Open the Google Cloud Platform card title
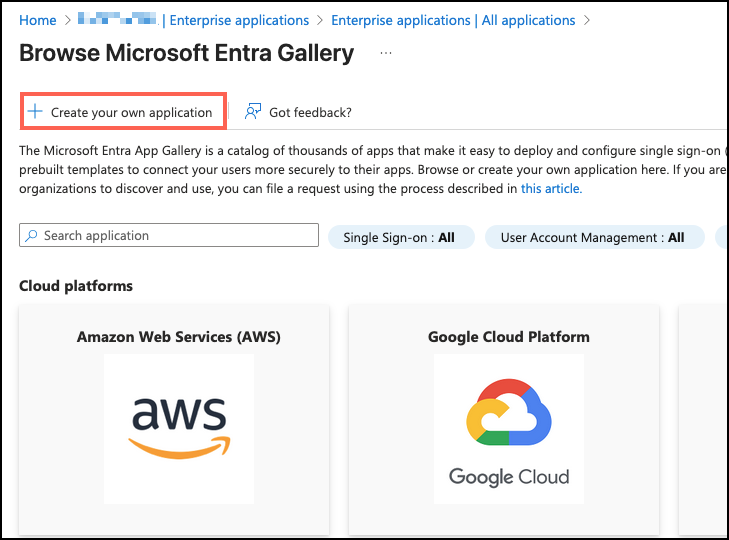 click(x=508, y=337)
